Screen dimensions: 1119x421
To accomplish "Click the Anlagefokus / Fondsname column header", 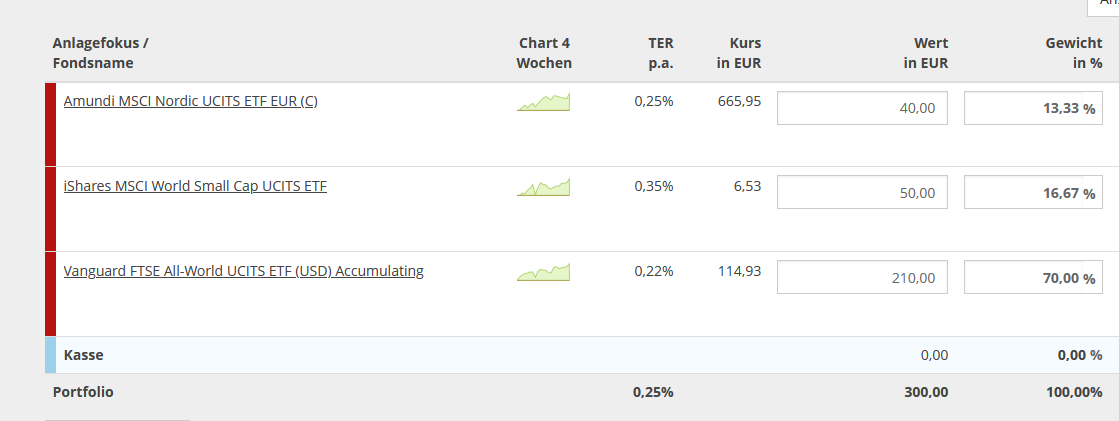I will (101, 53).
